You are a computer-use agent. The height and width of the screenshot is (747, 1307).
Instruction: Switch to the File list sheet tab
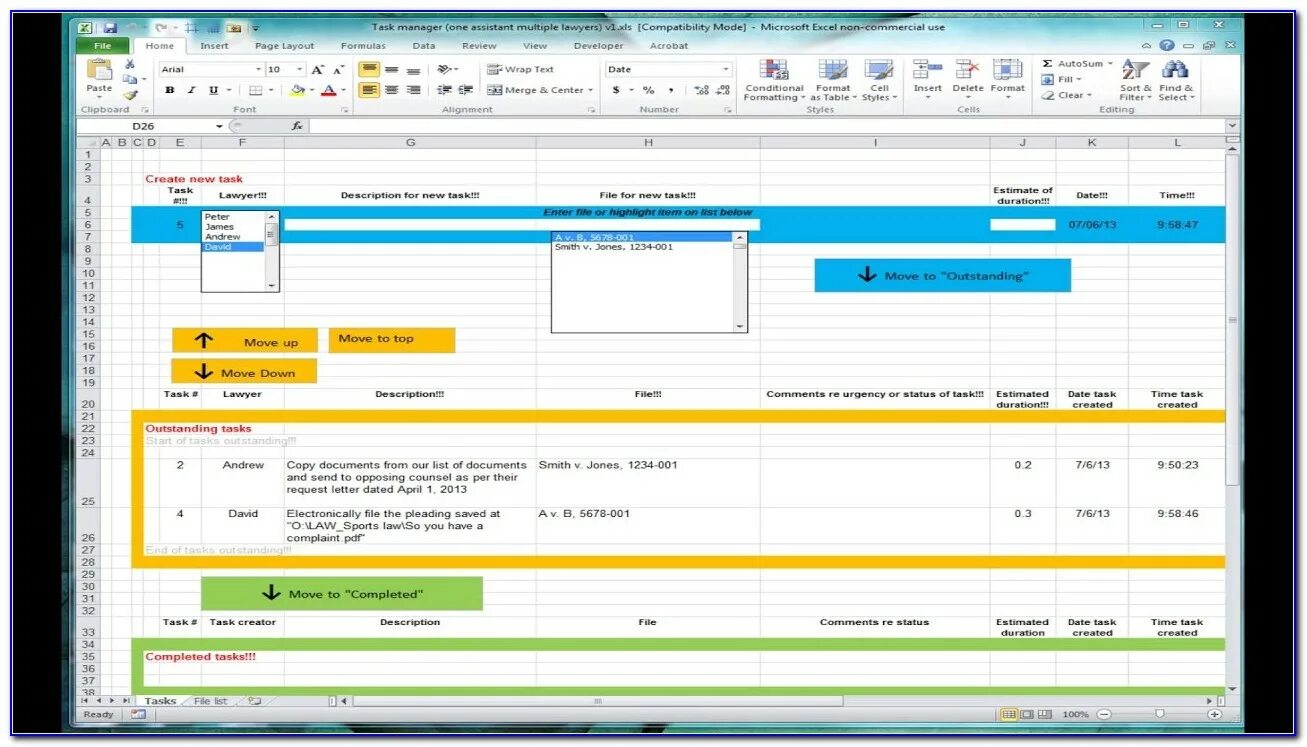210,701
